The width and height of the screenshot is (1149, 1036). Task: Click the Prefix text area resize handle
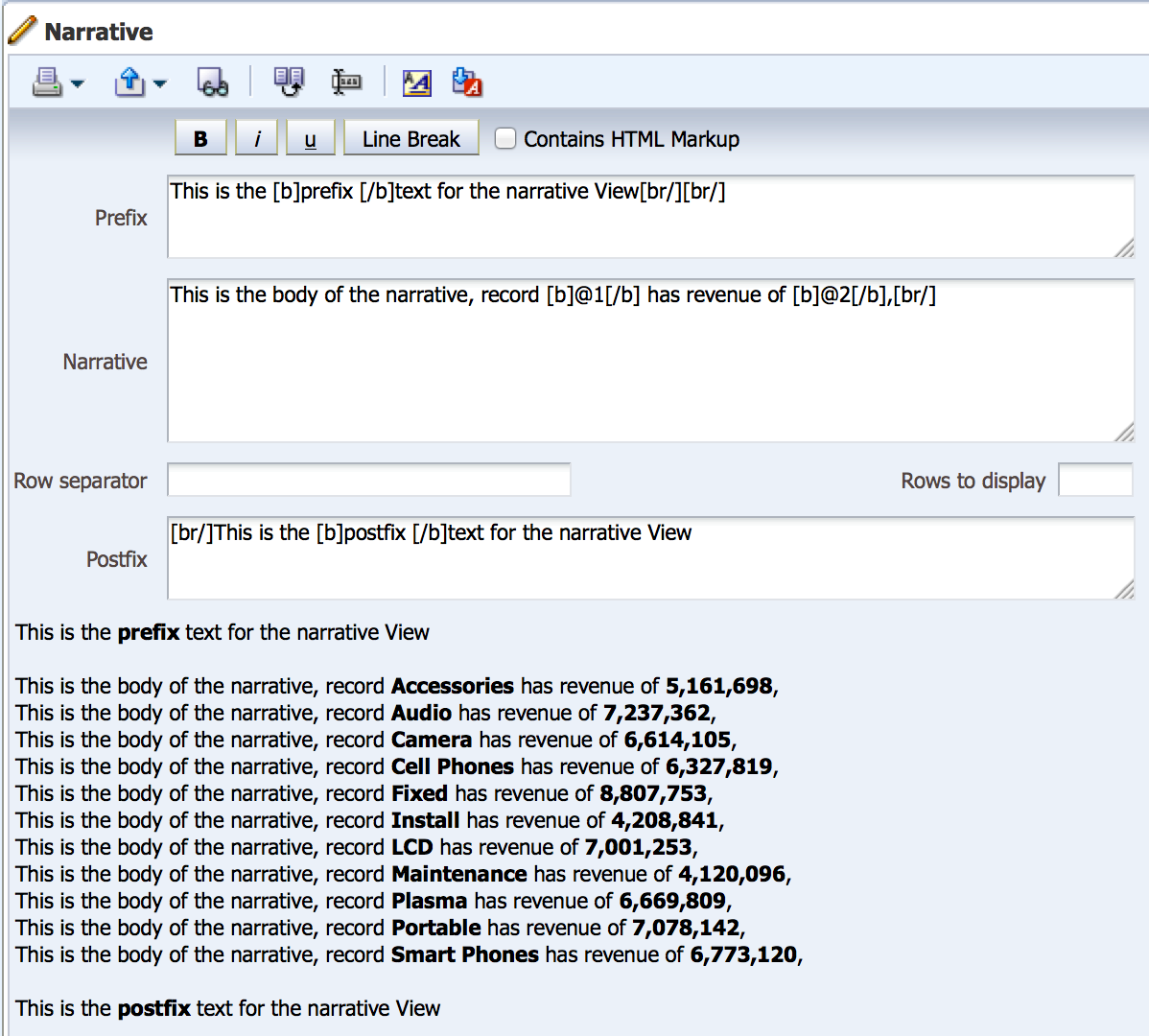(x=1123, y=248)
